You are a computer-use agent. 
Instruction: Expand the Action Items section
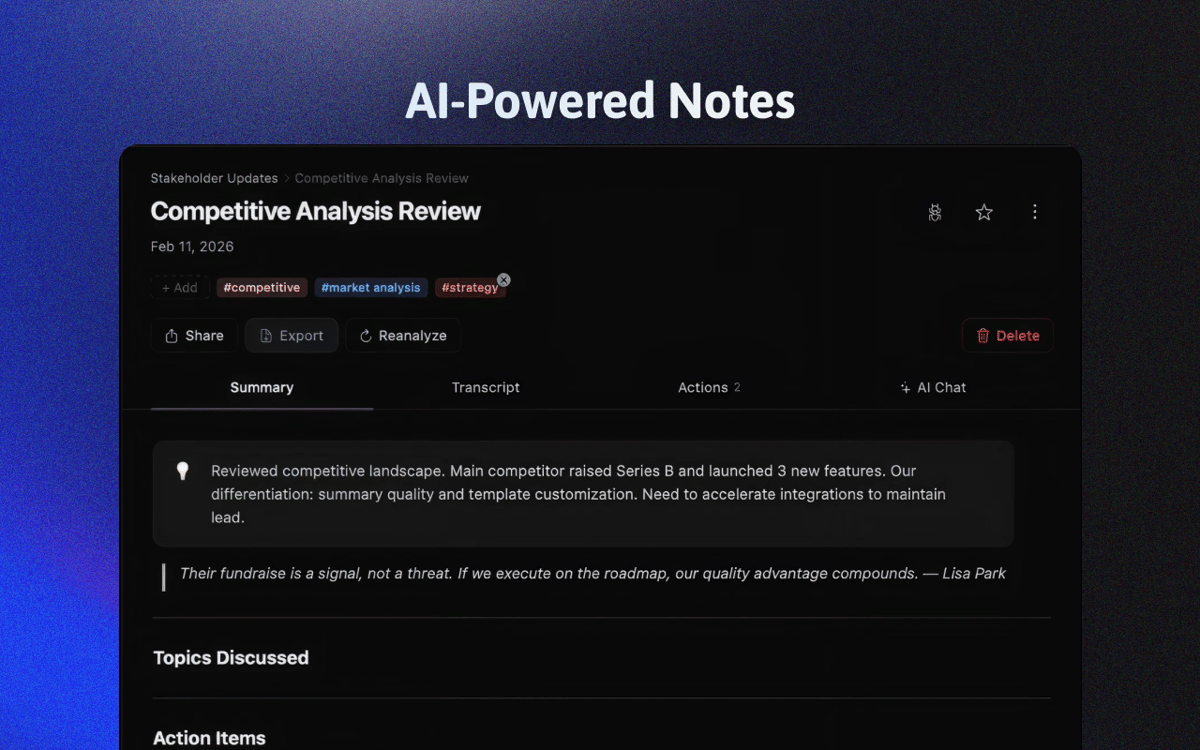click(209, 738)
